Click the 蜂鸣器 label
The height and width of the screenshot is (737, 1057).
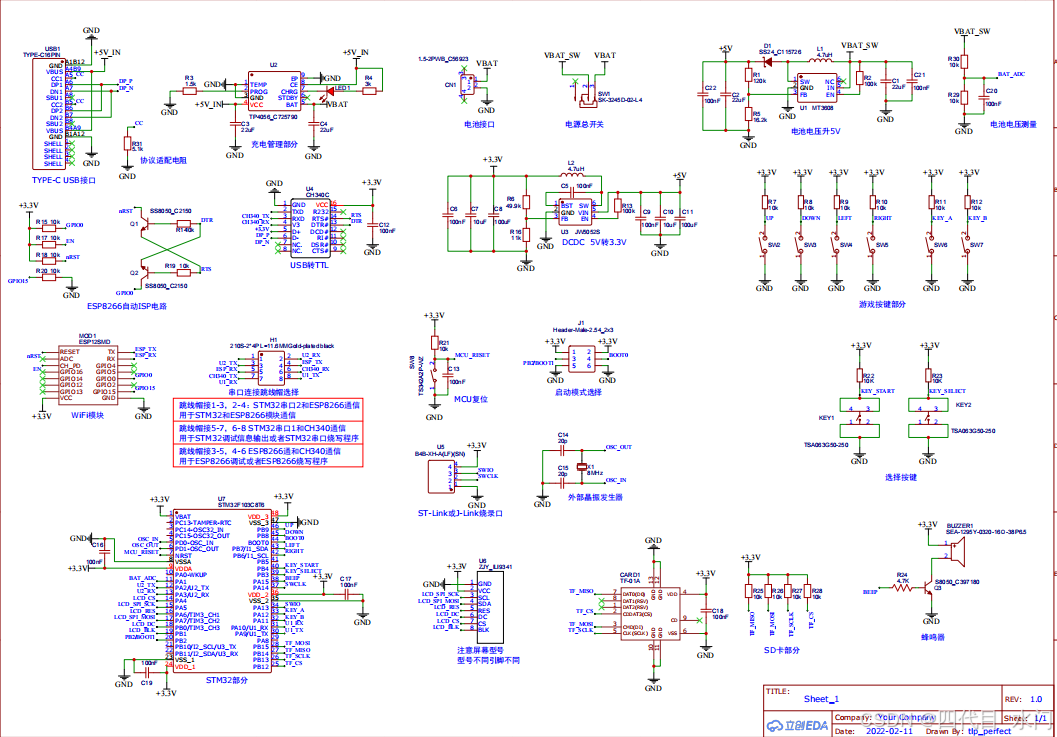coord(932,637)
